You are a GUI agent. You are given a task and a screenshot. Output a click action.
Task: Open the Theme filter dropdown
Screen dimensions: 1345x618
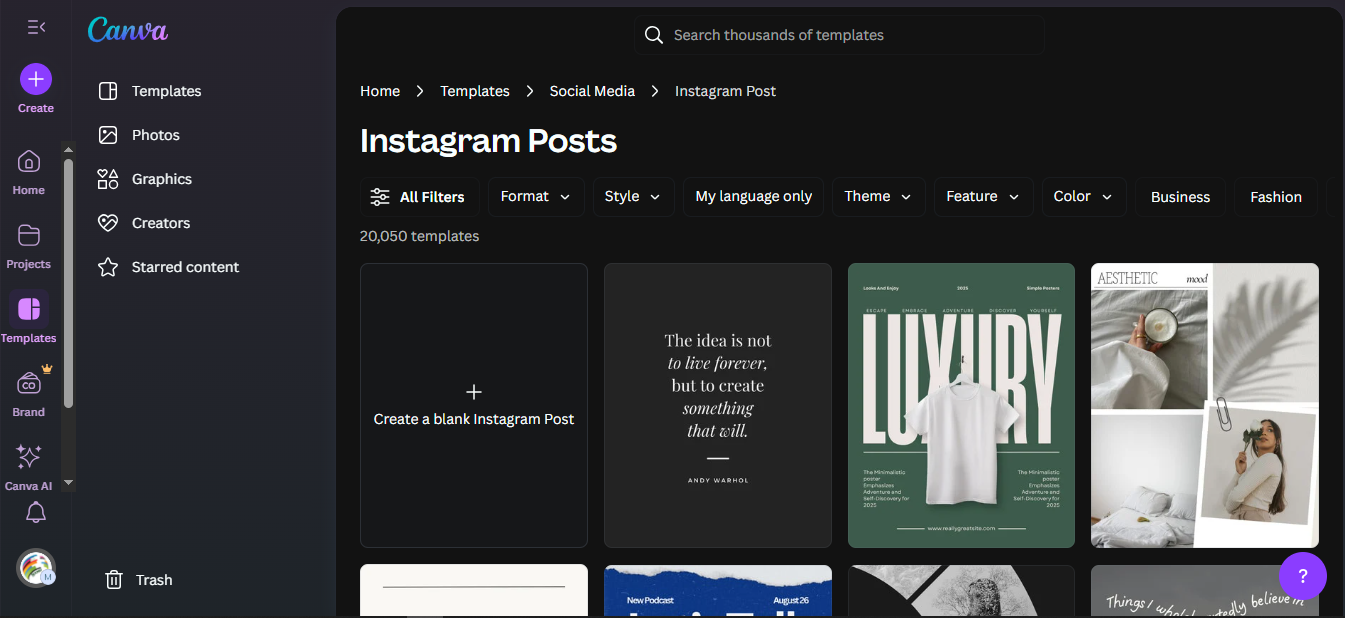[x=877, y=197]
